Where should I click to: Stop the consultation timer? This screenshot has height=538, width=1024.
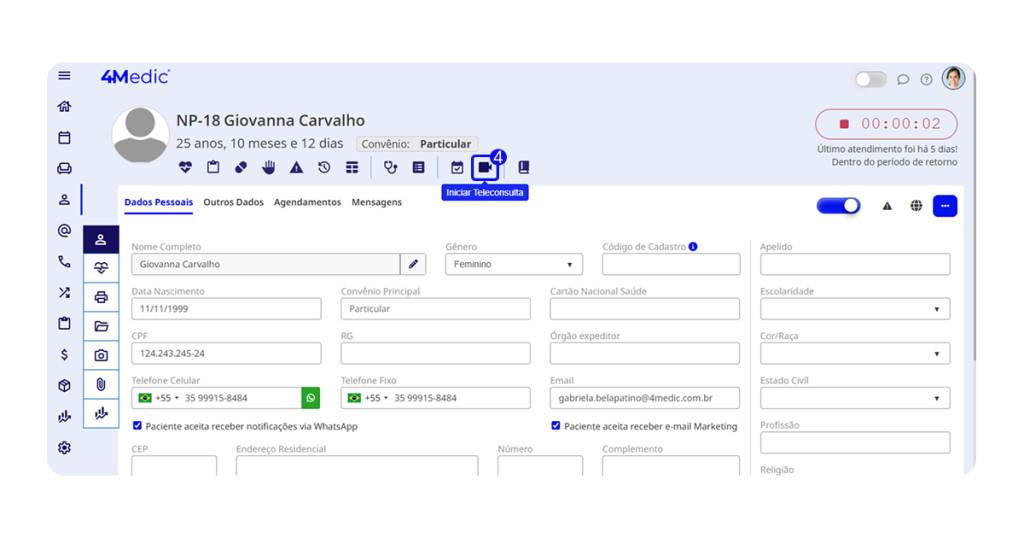pos(844,124)
